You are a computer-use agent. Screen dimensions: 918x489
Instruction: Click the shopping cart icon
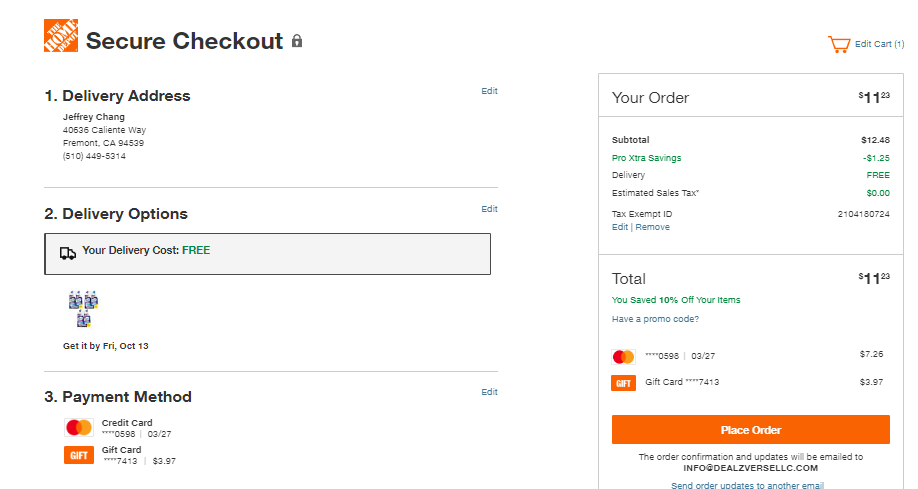(x=839, y=45)
